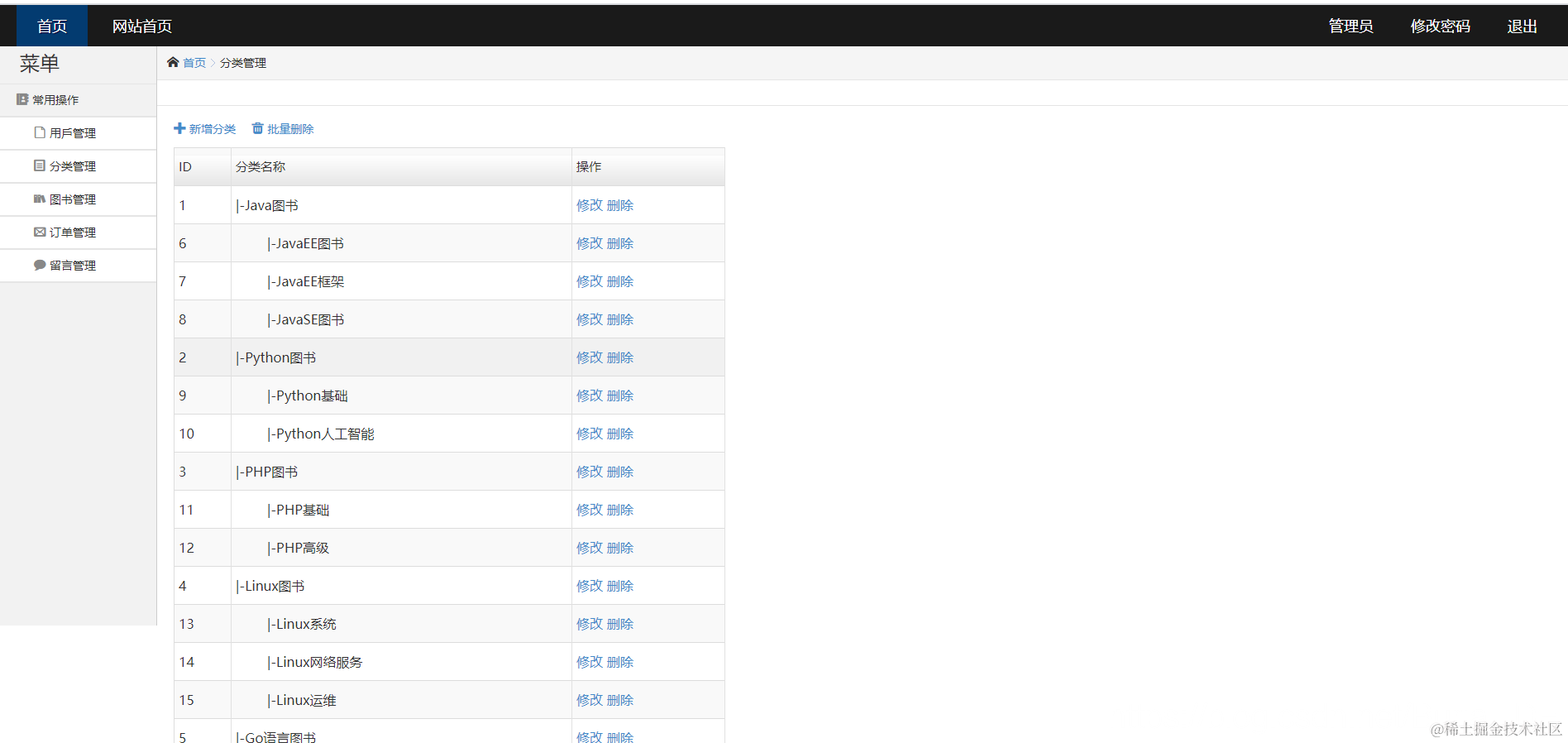
Task: Click the 分类管理 breadcrumb text
Action: pos(243,63)
